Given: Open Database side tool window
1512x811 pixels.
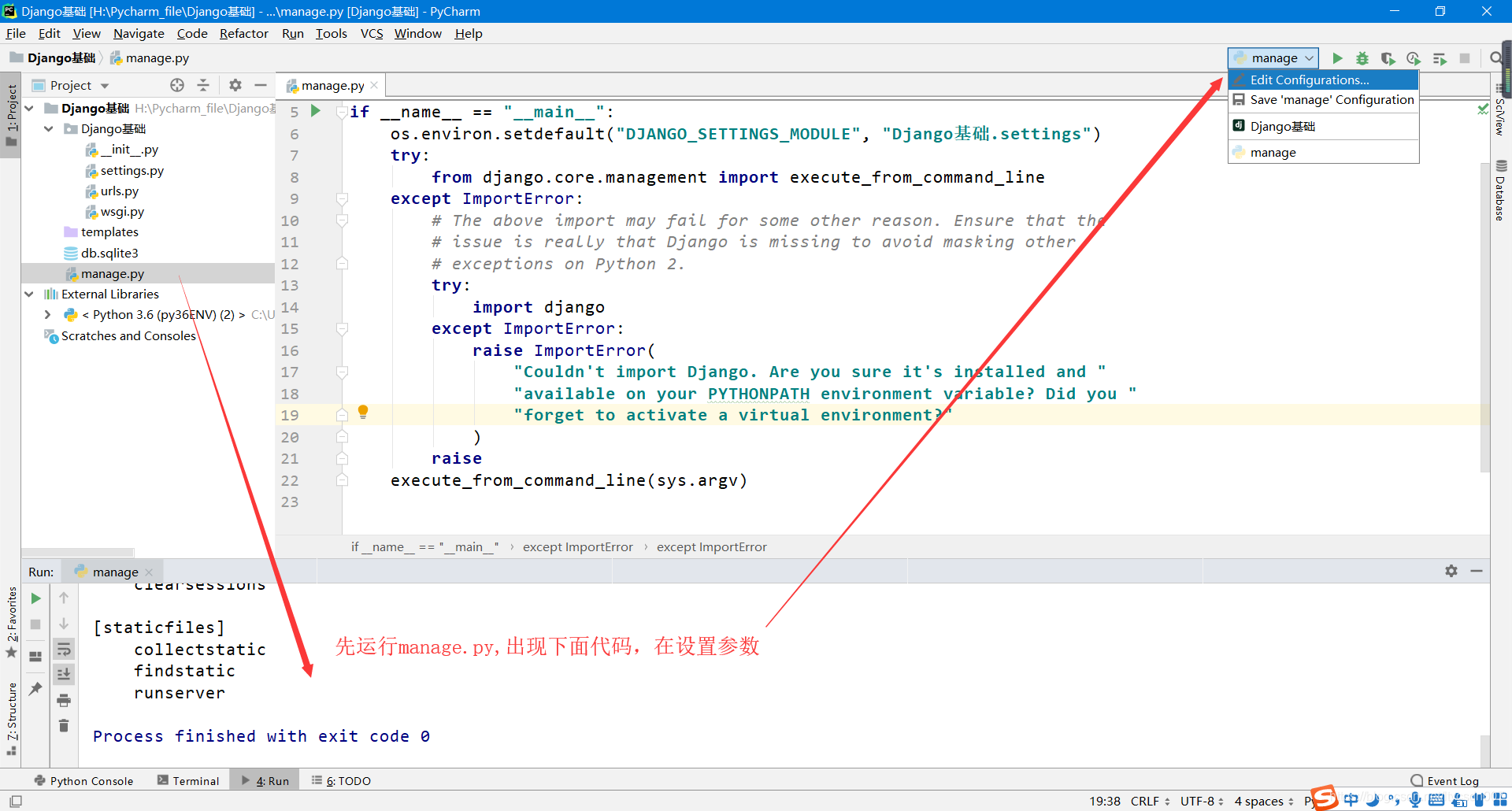Looking at the screenshot, I should [1501, 190].
